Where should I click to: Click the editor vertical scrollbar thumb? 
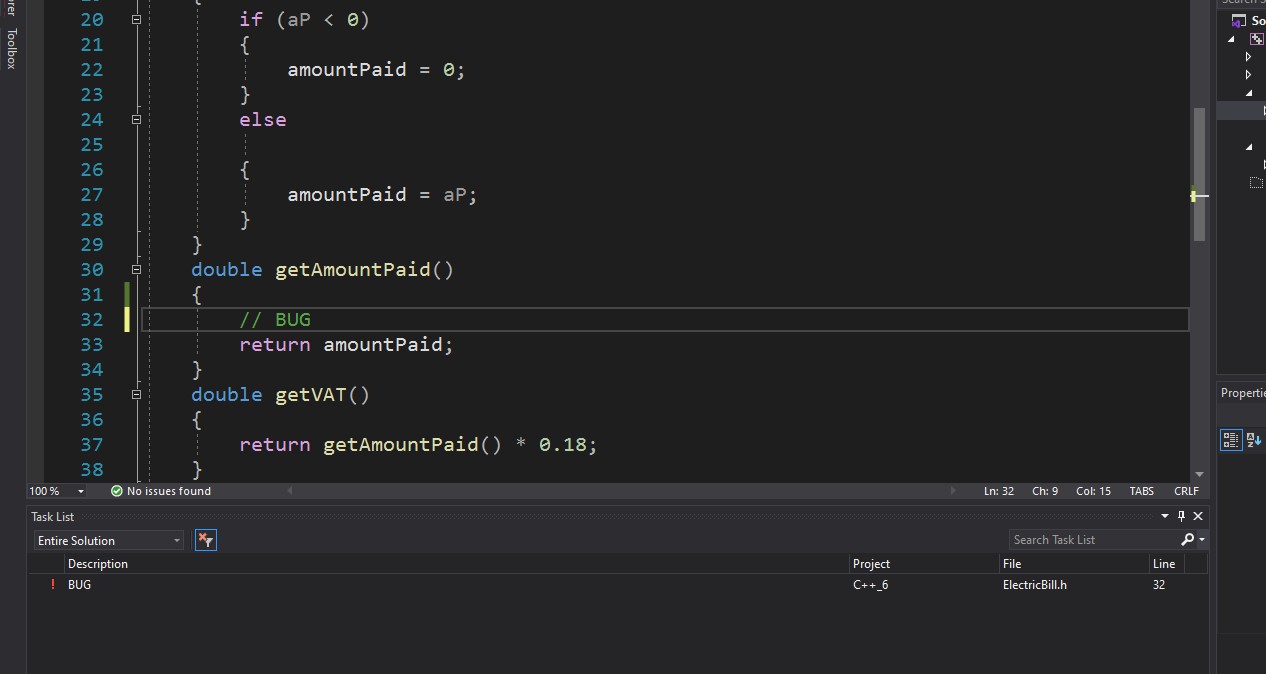[x=1199, y=174]
